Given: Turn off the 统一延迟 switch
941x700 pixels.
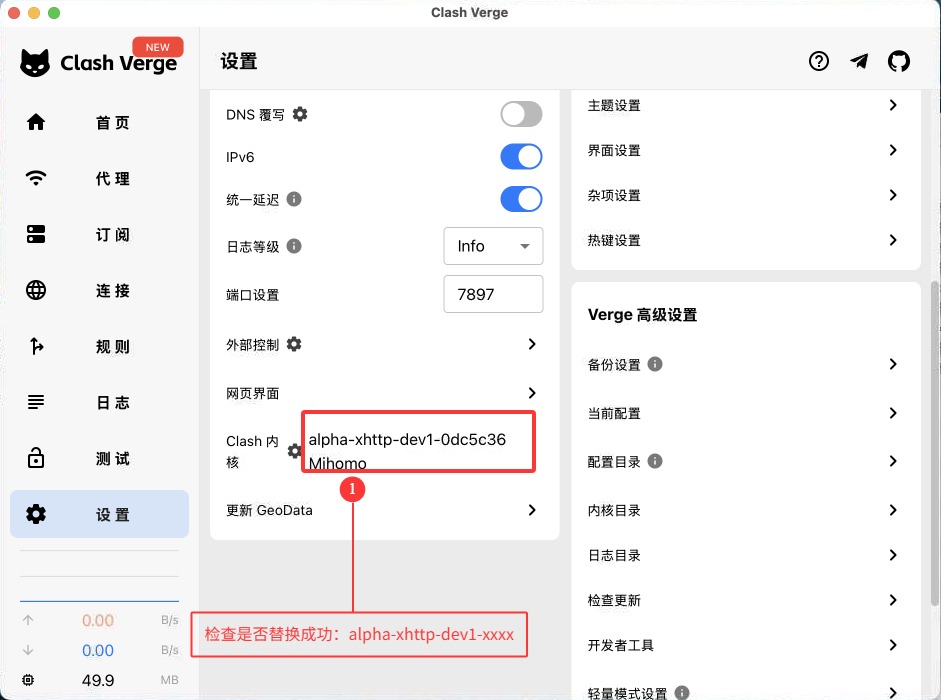Looking at the screenshot, I should pyautogui.click(x=522, y=199).
